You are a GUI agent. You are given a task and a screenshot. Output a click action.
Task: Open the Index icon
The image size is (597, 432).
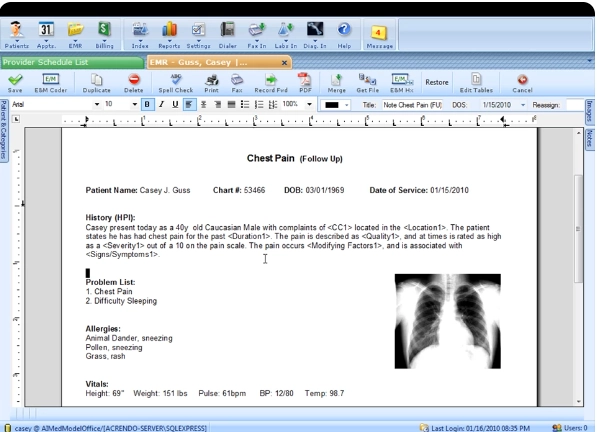click(x=140, y=34)
